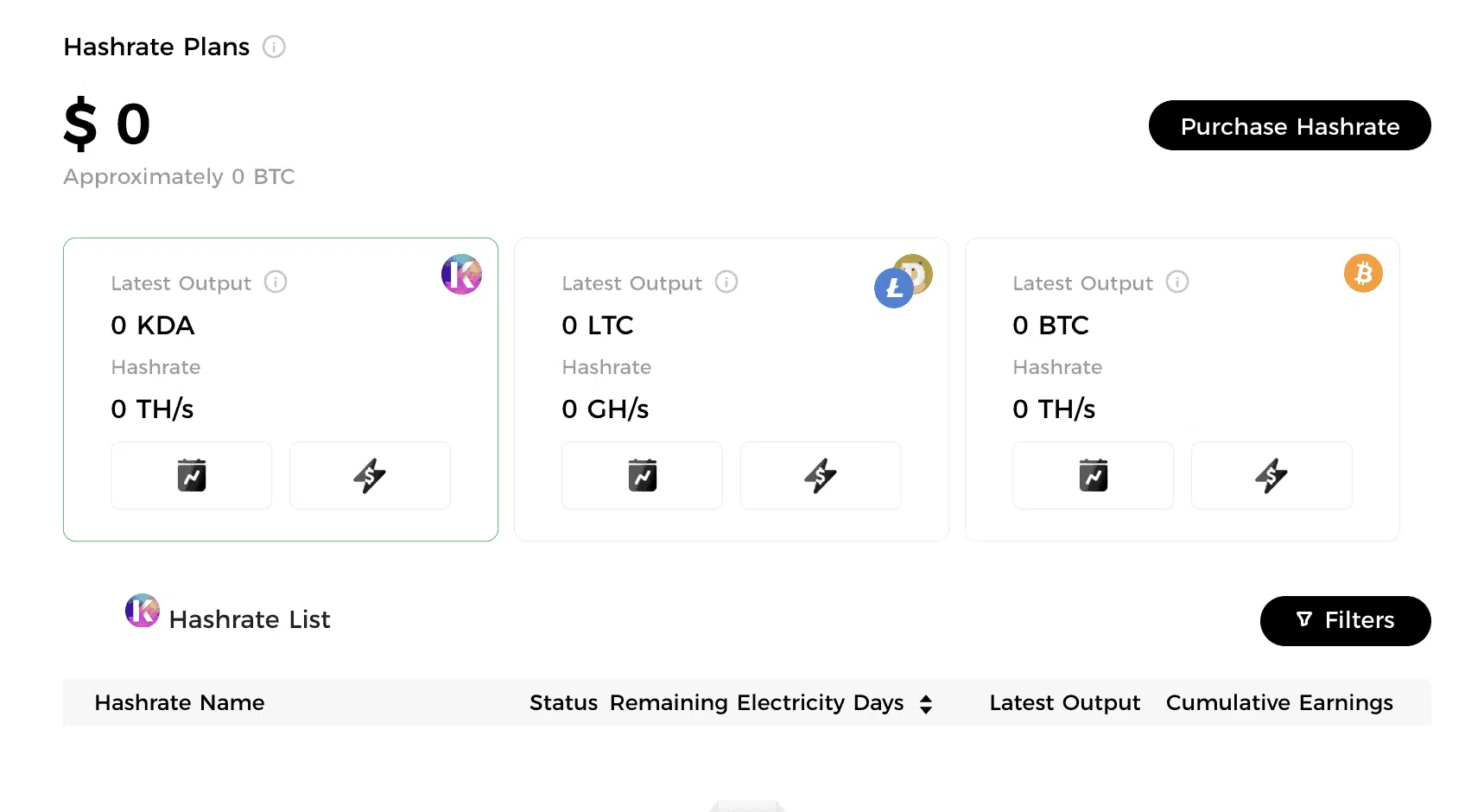Open BTC card output chart calendar icon
This screenshot has width=1484, height=812.
[x=1093, y=475]
